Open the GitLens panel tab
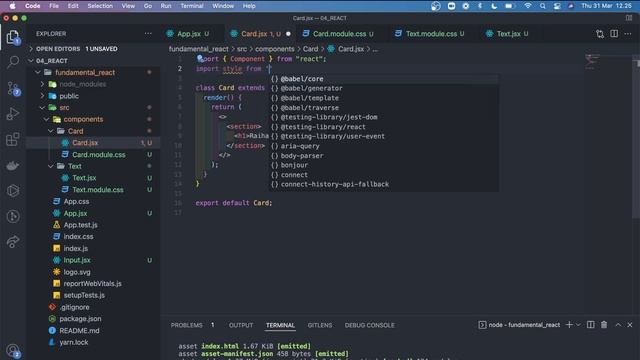This screenshot has width=640, height=360. (320, 325)
